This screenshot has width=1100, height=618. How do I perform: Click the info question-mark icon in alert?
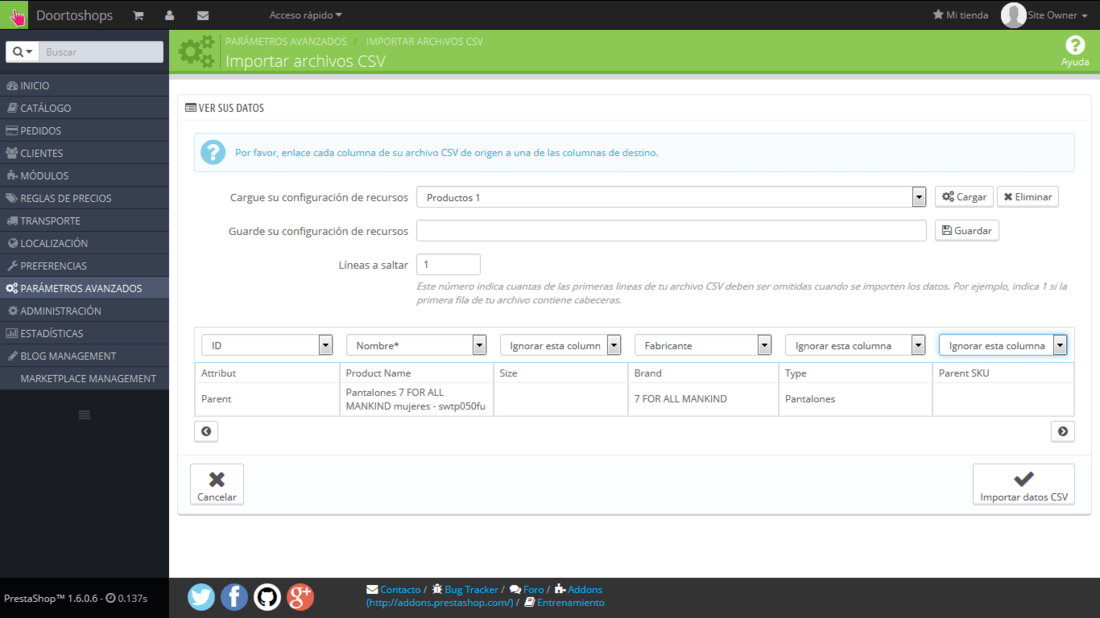(213, 152)
